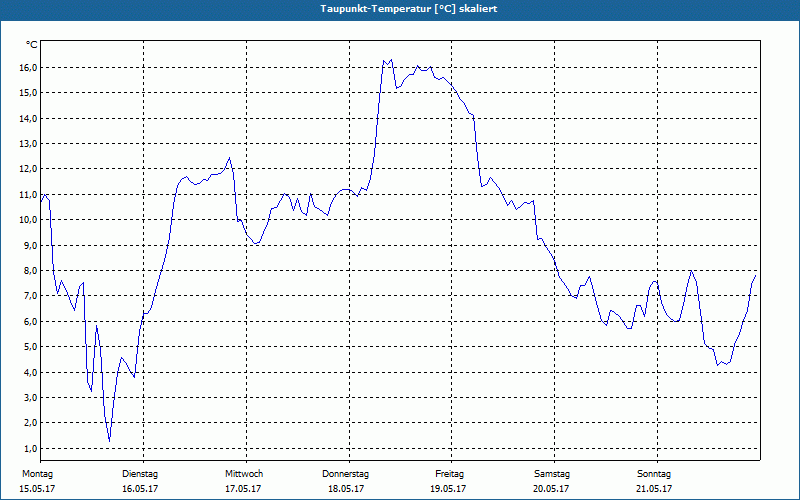Click the 5,0 y-axis value
800x500 pixels.
click(30, 347)
